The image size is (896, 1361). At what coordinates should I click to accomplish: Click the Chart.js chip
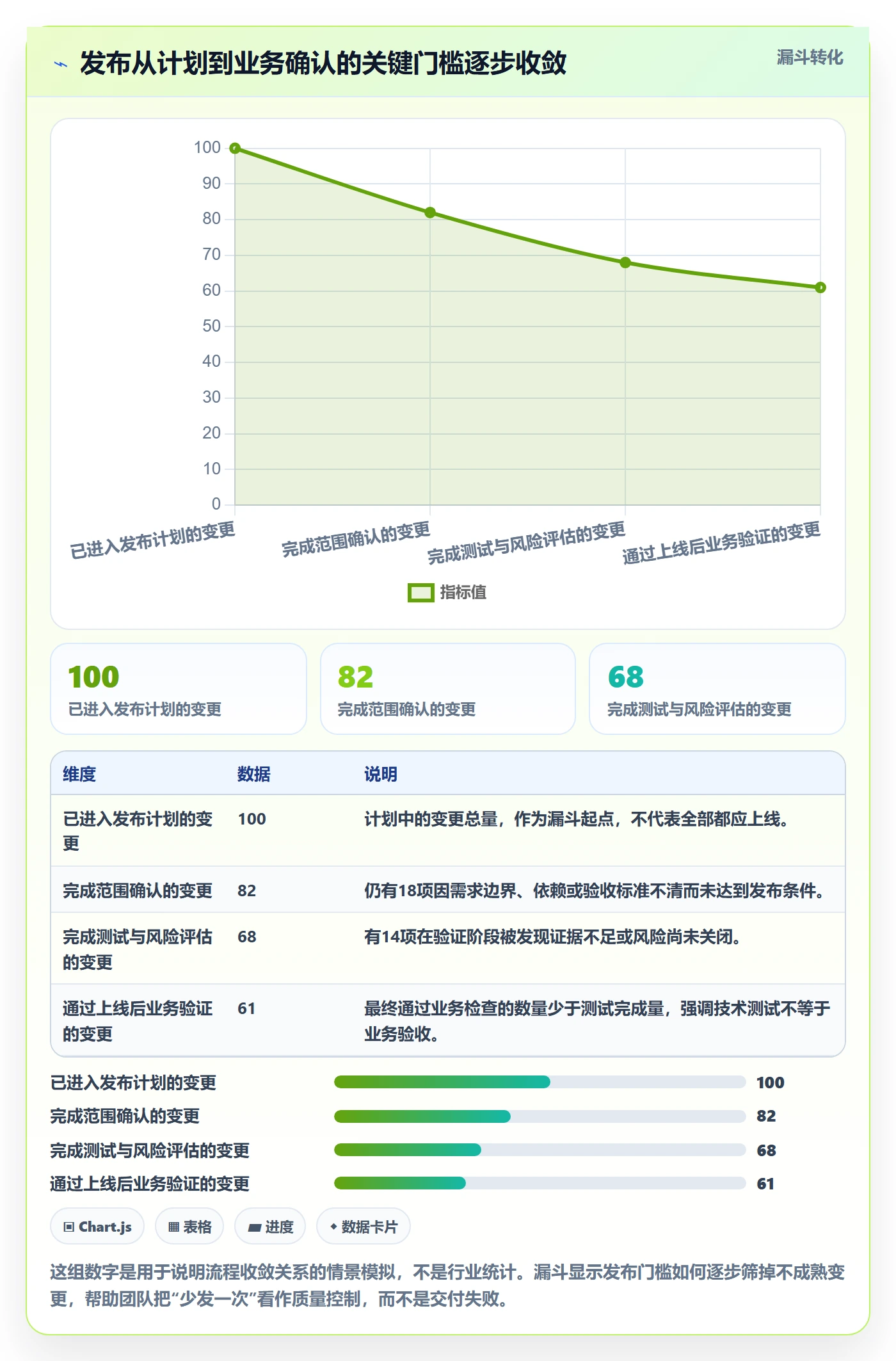click(x=97, y=1227)
